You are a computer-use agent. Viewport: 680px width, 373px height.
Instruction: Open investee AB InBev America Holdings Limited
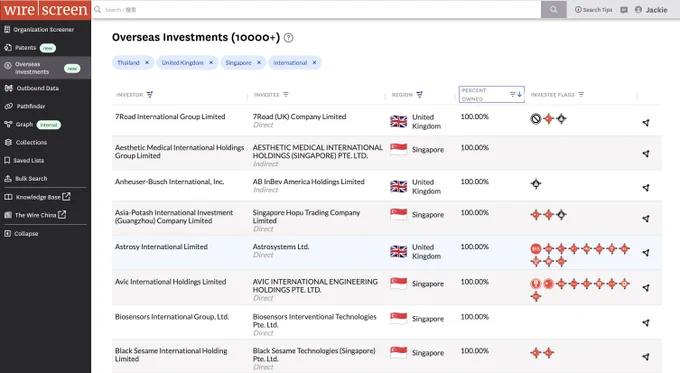pos(308,182)
